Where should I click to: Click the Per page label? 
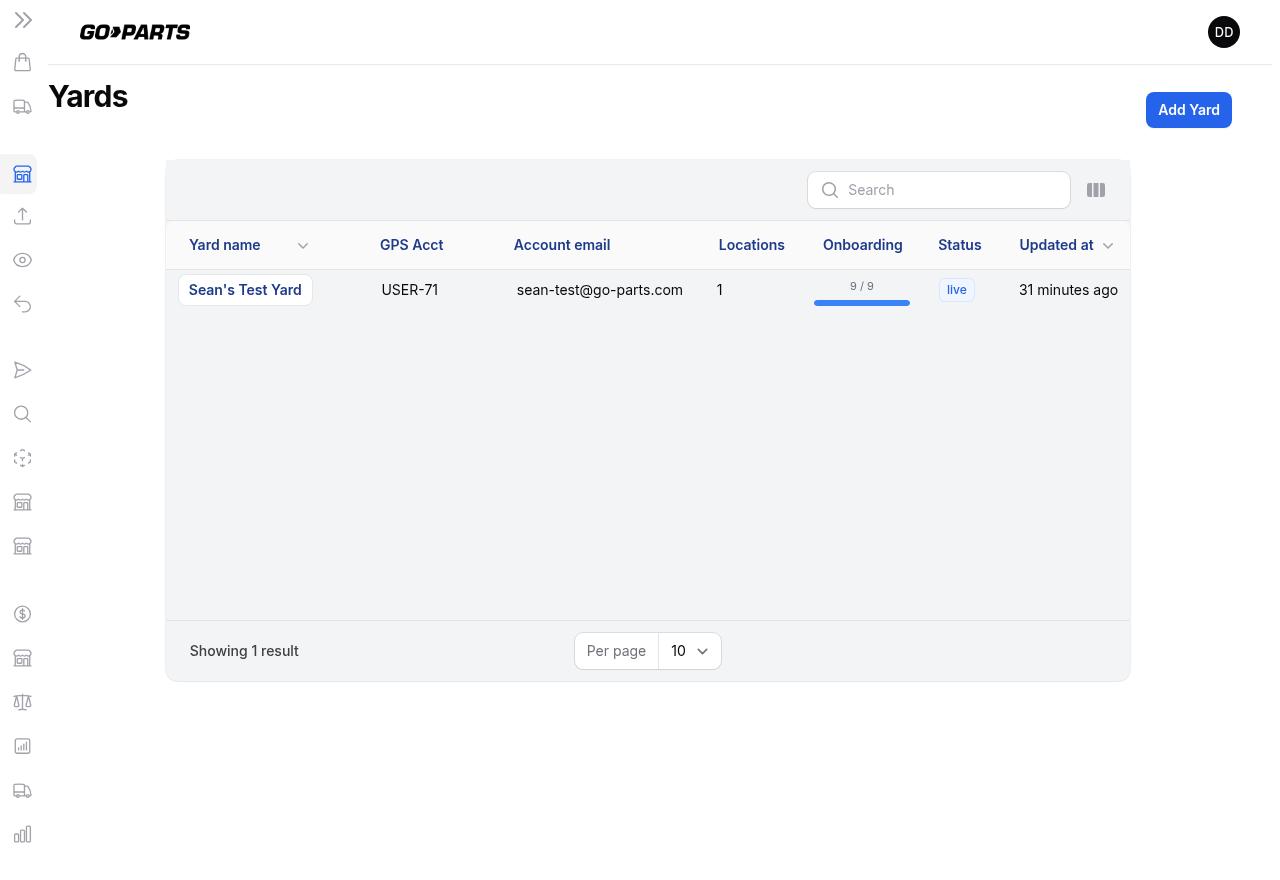[616, 651]
